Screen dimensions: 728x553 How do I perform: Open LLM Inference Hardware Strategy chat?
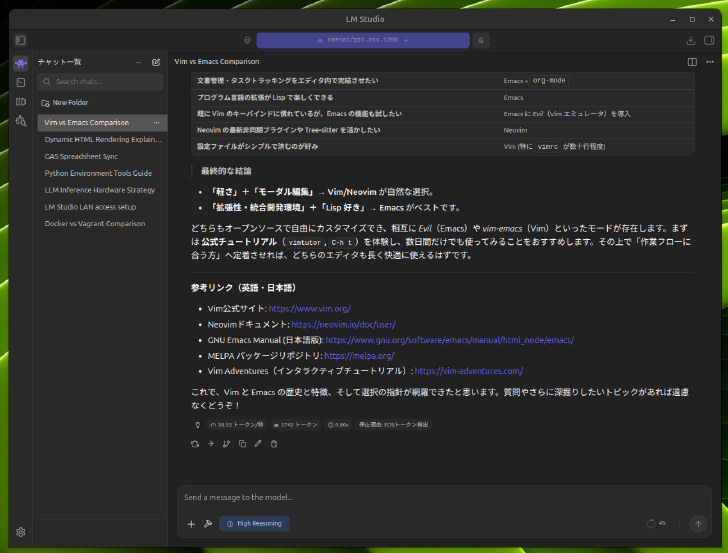click(102, 190)
